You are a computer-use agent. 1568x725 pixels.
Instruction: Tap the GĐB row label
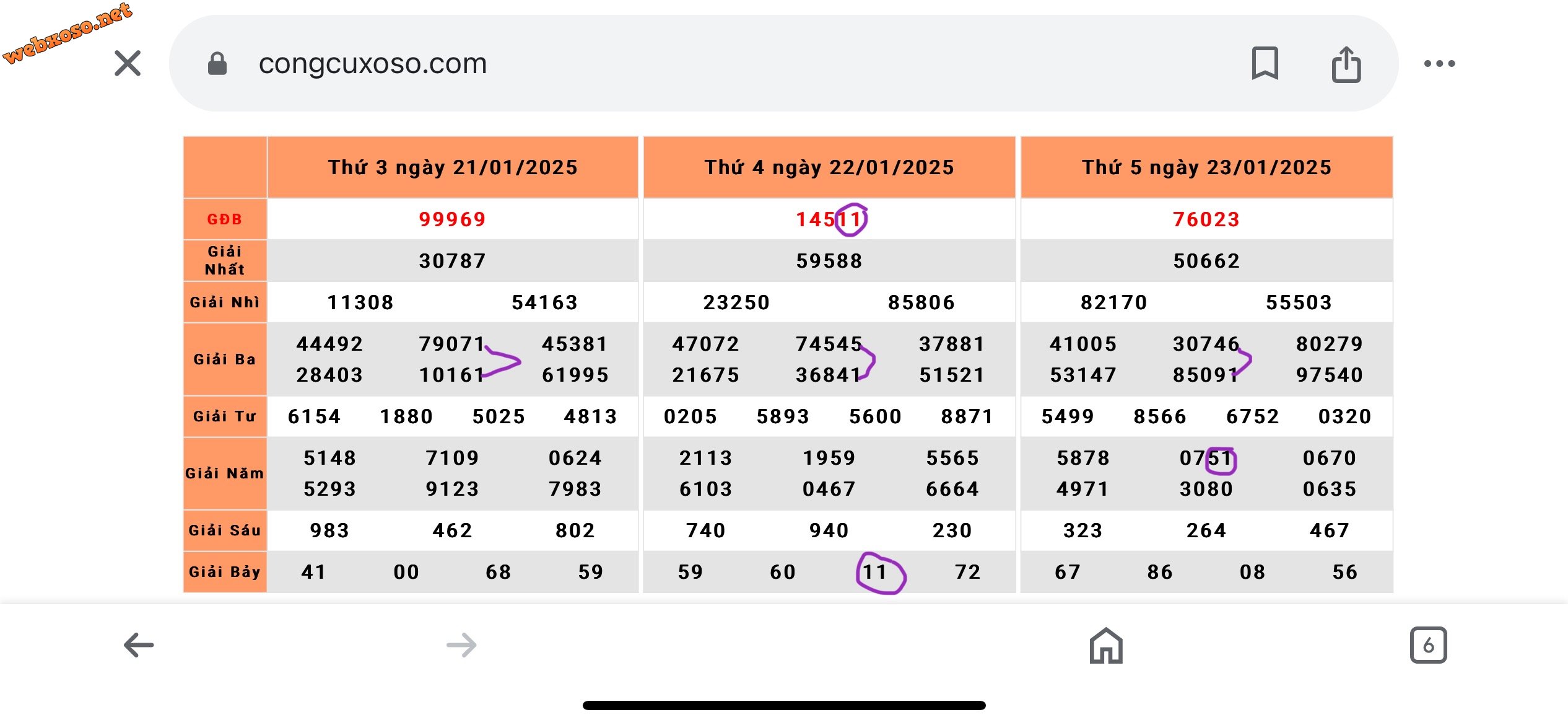(225, 219)
